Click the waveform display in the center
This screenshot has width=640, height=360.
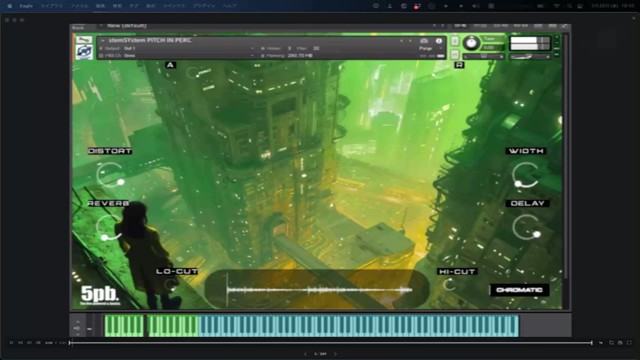click(x=317, y=289)
